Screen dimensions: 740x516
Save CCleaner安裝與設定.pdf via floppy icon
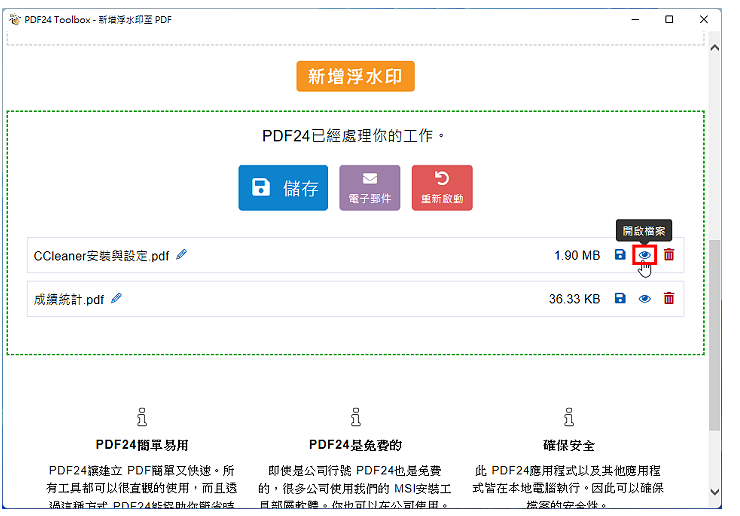620,255
